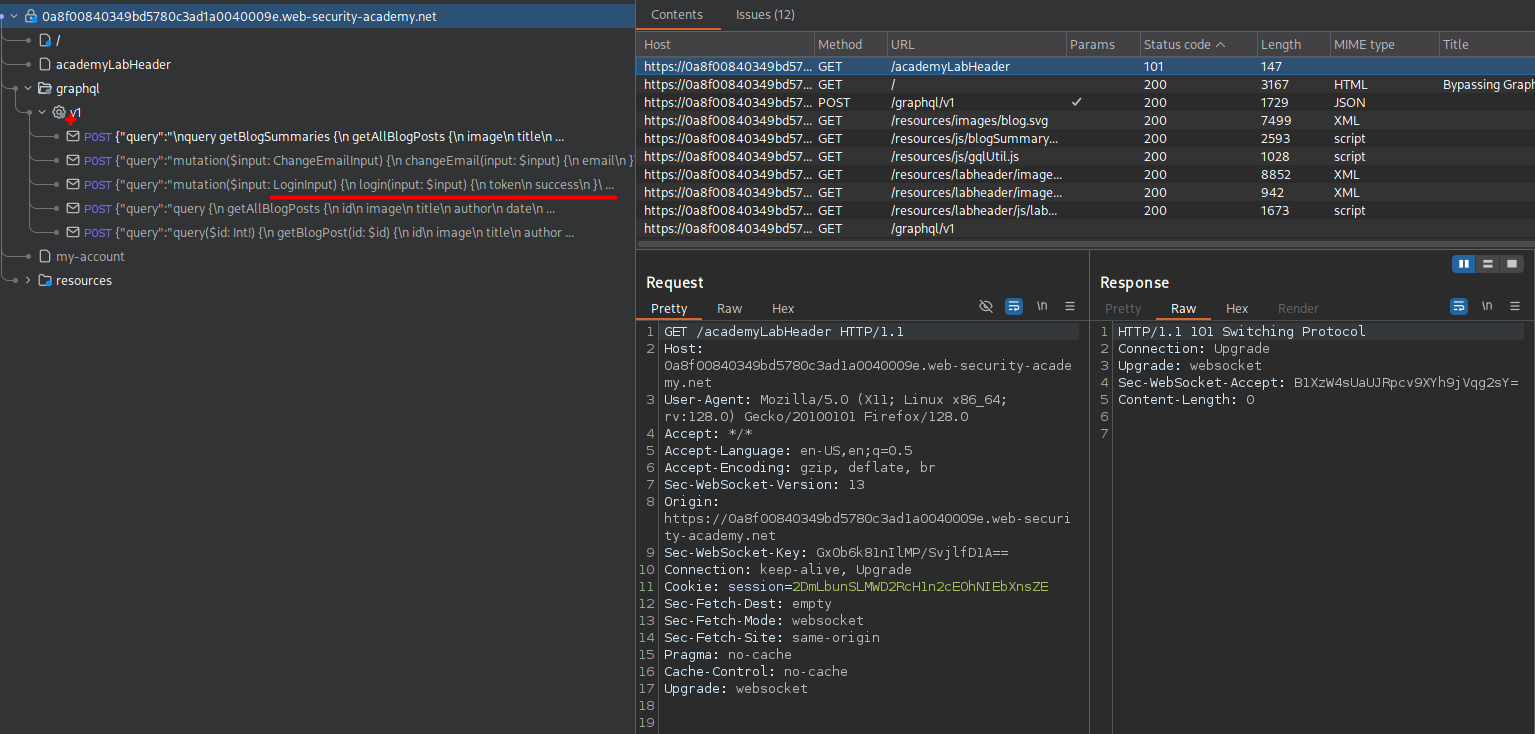Click the graphql folder icon
Viewport: 1535px width, 734px height.
(44, 88)
